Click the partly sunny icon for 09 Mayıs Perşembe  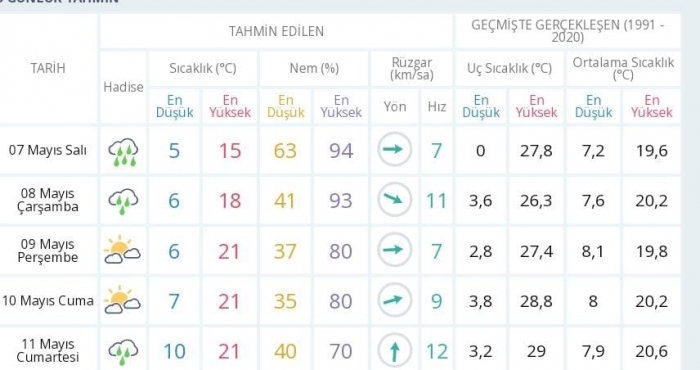pos(122,250)
